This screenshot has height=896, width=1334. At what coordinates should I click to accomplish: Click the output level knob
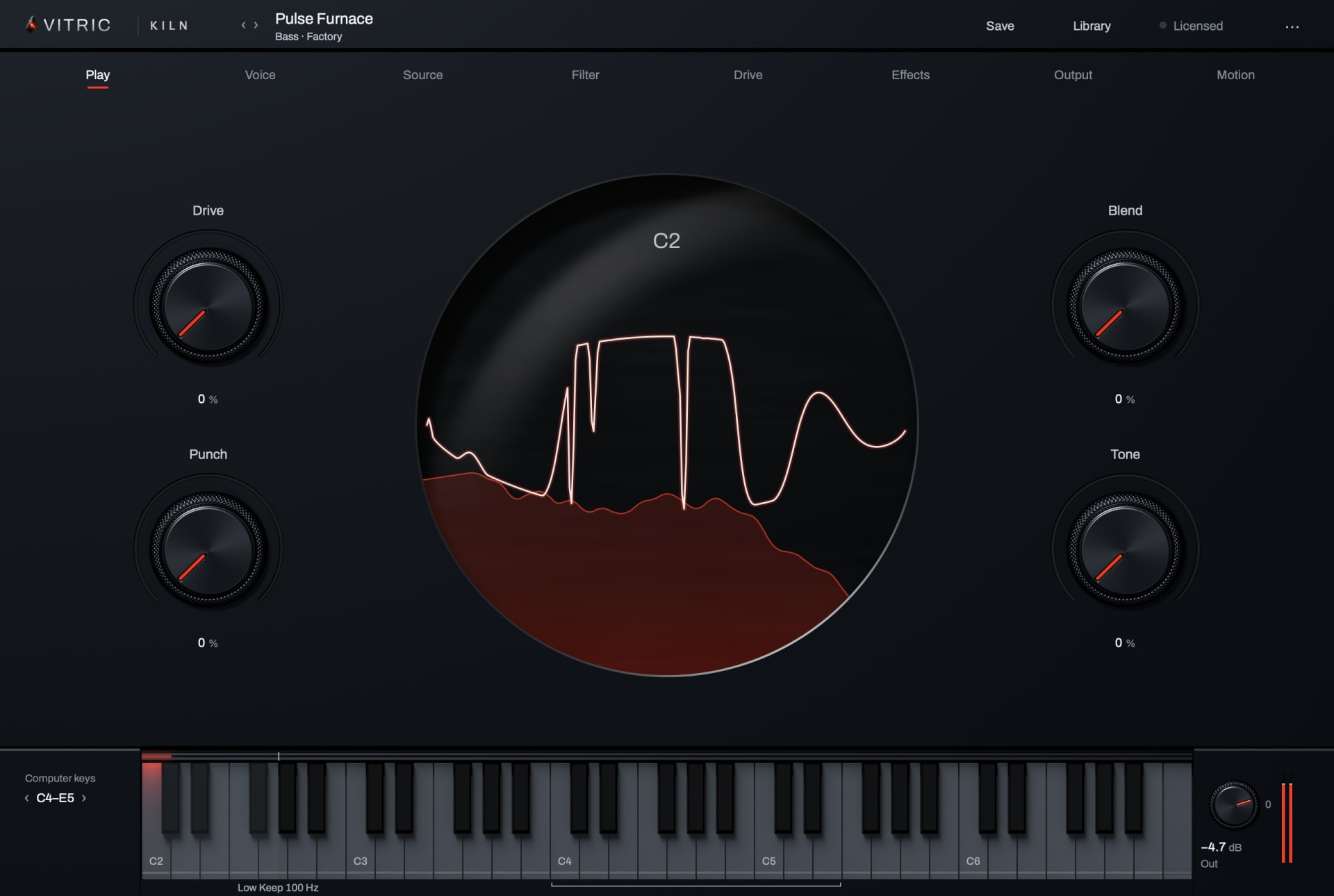(1234, 804)
